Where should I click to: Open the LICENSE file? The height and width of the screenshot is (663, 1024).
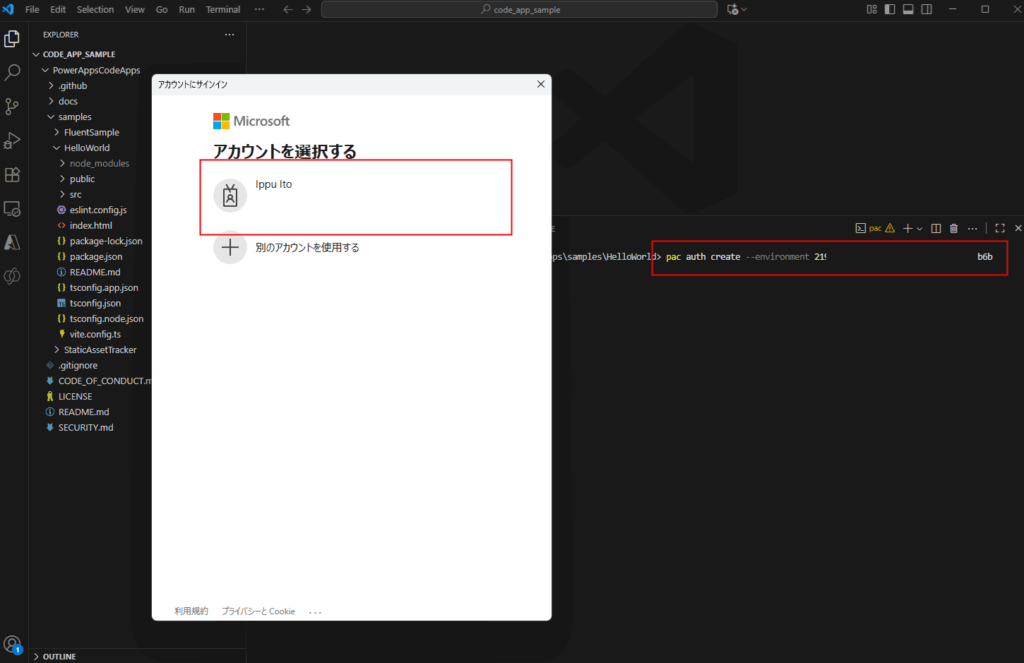[x=74, y=396]
